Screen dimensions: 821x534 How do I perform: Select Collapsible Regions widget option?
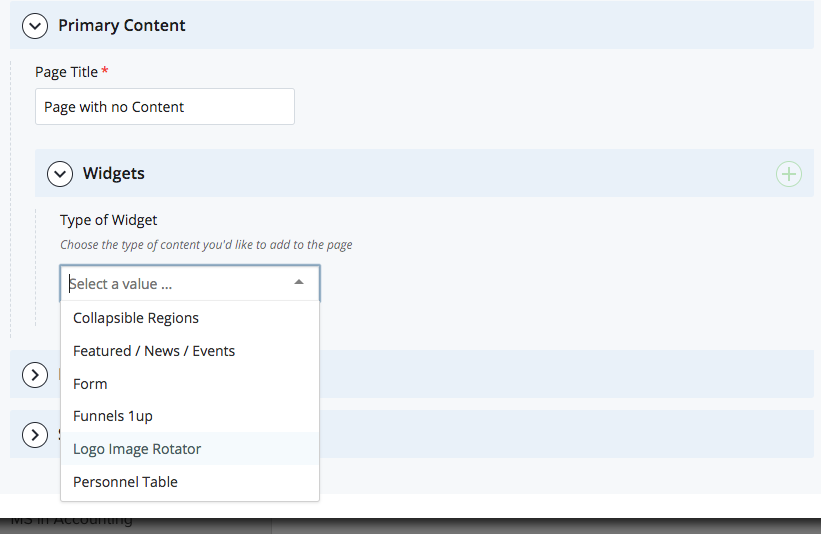136,318
